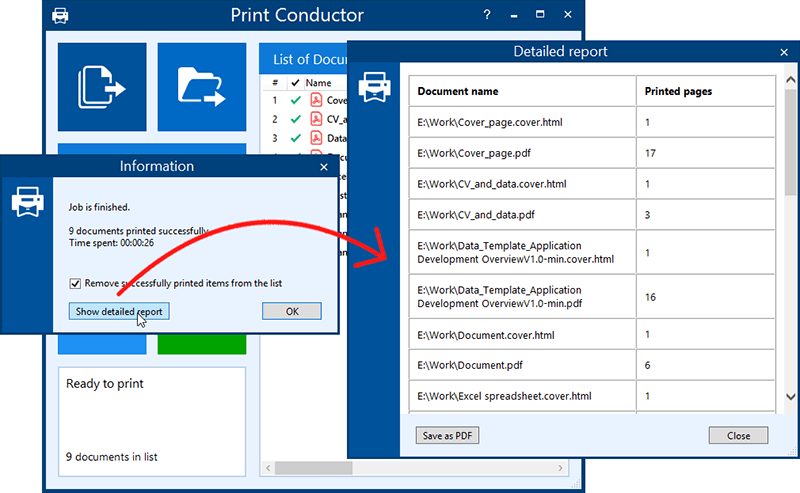
Task: Click PDF icon of document row 3
Action: click(x=316, y=138)
